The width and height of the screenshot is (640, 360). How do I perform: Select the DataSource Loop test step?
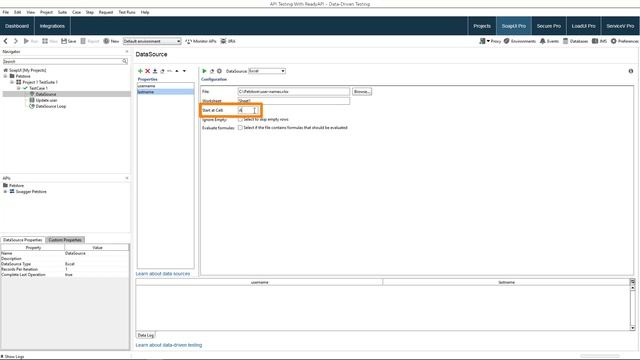pos(47,106)
